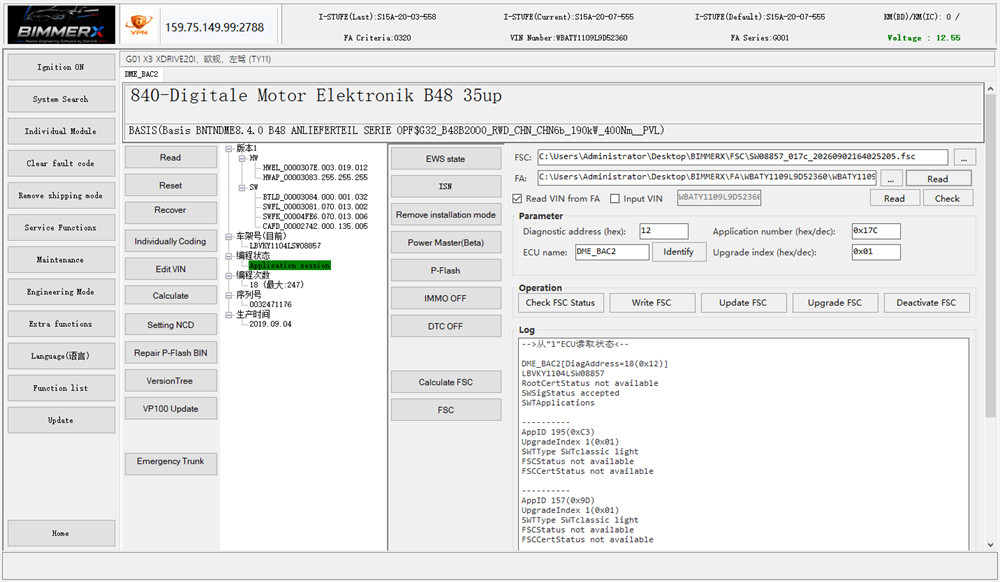Click IMMO OFF button

[446, 298]
